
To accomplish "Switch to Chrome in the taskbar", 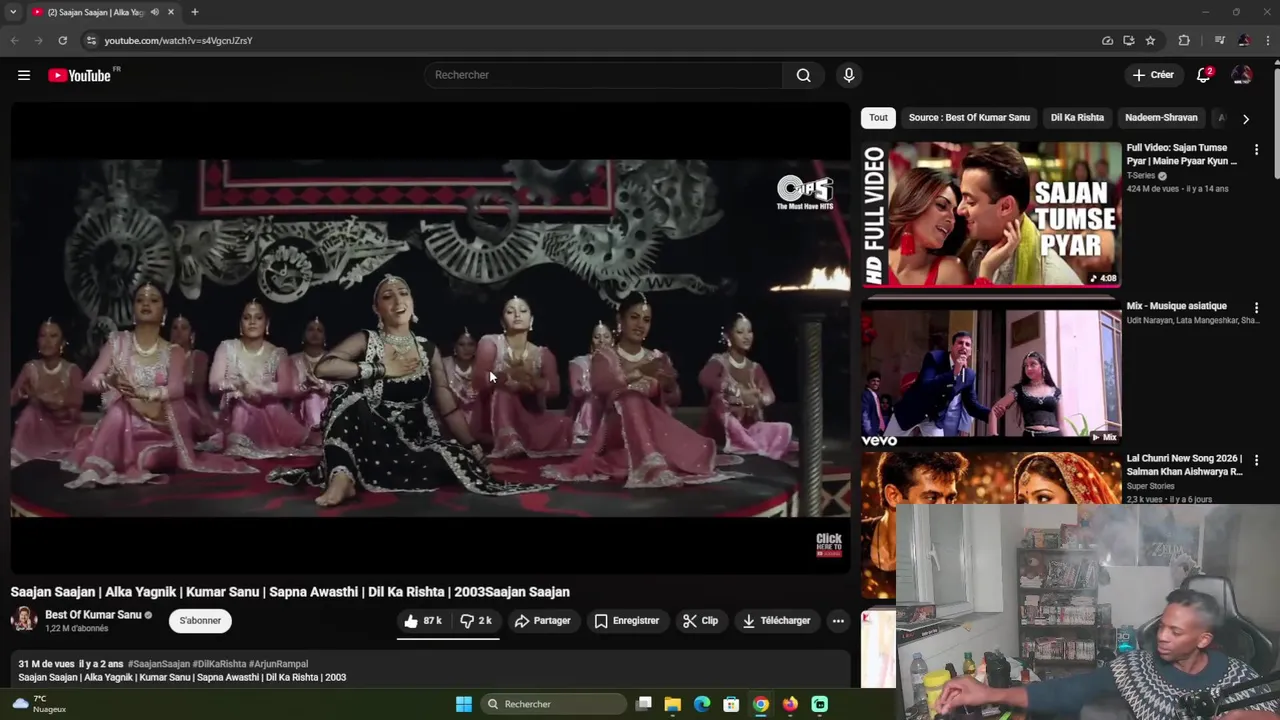I will tap(761, 704).
